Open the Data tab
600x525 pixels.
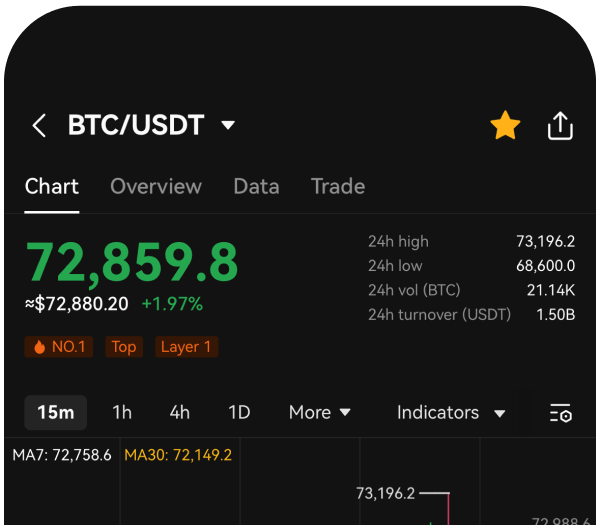[256, 187]
